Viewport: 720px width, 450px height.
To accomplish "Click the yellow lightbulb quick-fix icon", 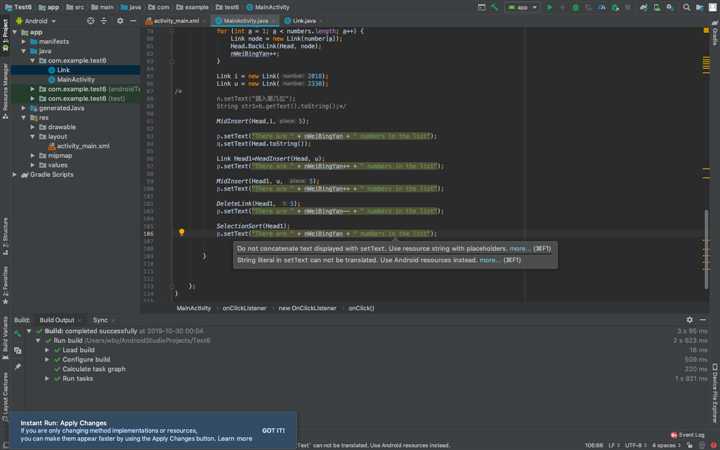I will click(x=181, y=232).
